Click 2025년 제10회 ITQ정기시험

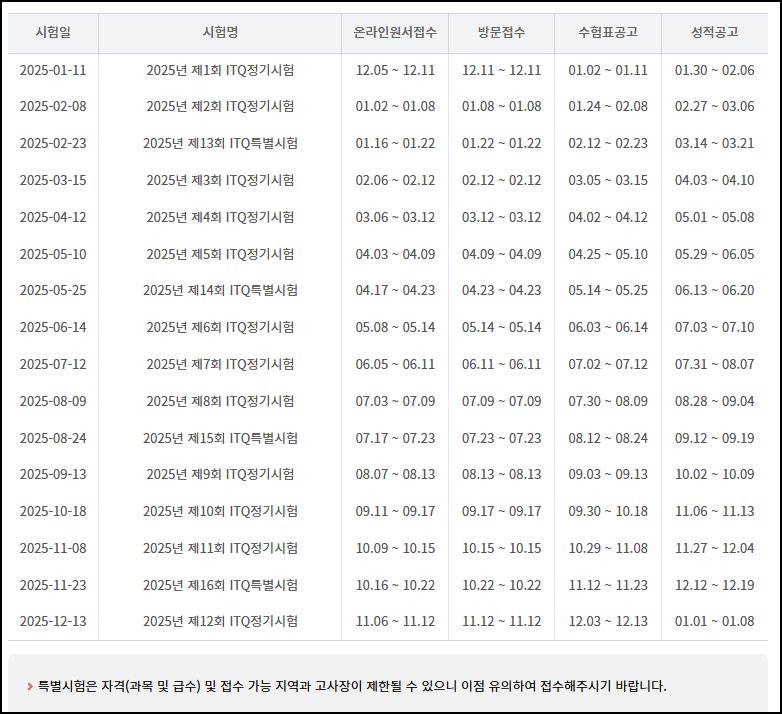(x=220, y=512)
